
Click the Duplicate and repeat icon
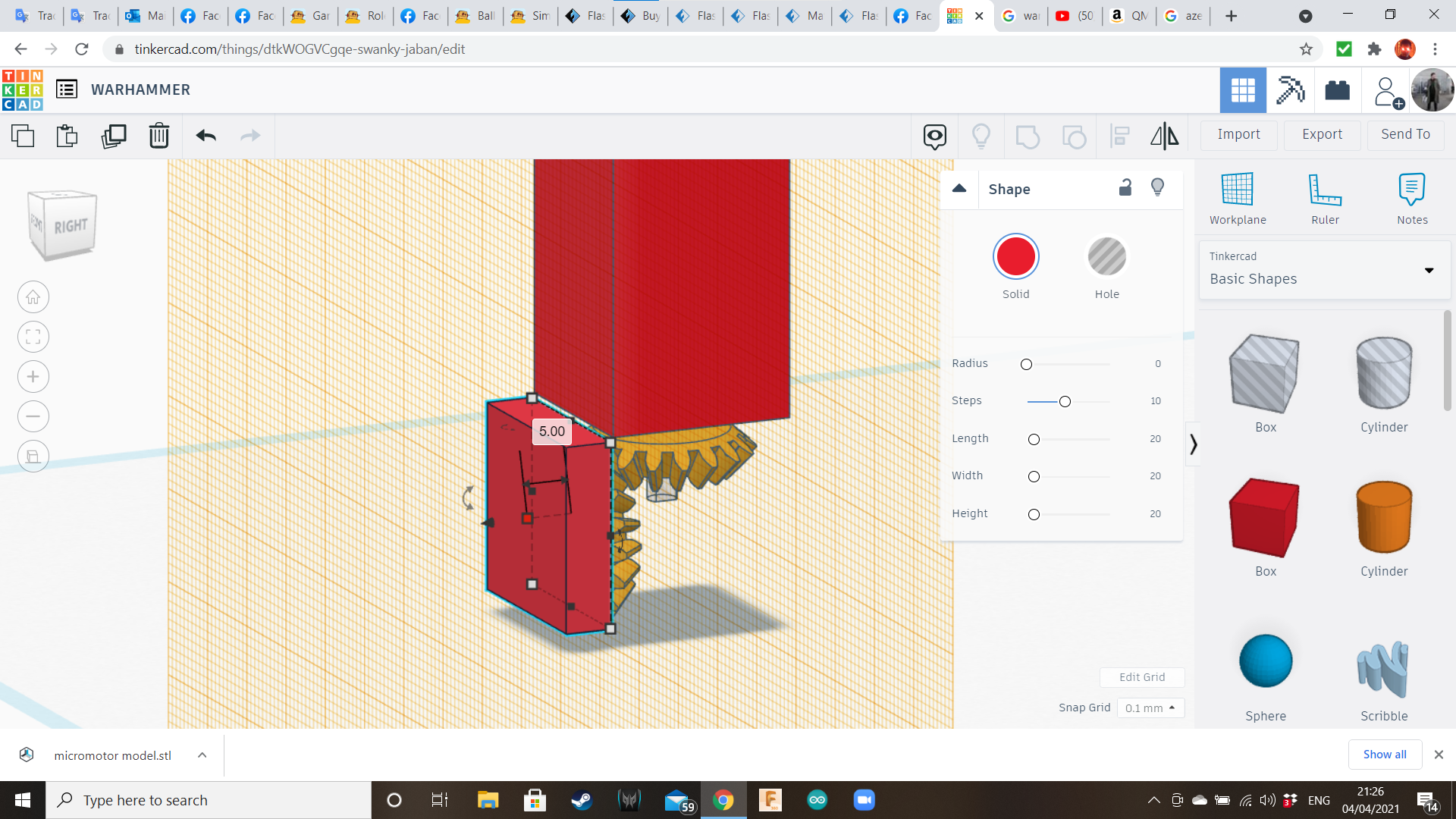click(114, 136)
